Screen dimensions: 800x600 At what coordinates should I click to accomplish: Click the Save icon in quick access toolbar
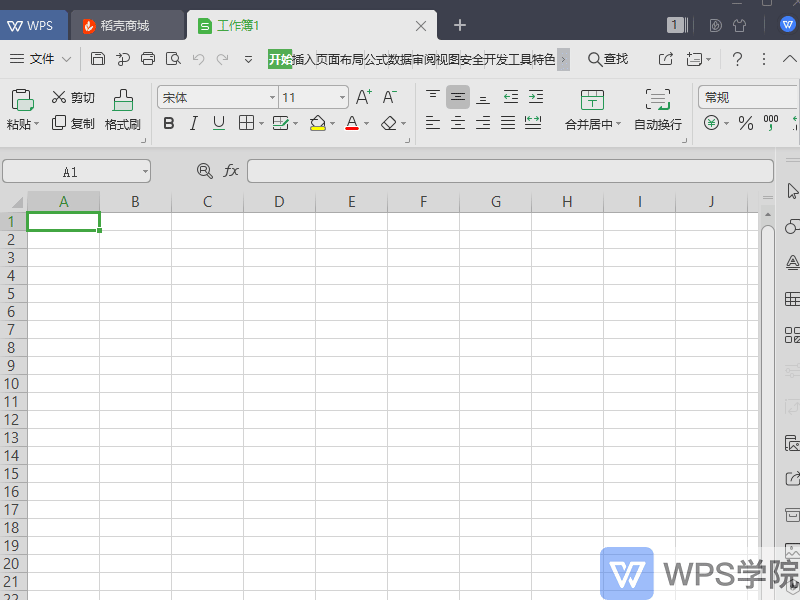[x=98, y=59]
